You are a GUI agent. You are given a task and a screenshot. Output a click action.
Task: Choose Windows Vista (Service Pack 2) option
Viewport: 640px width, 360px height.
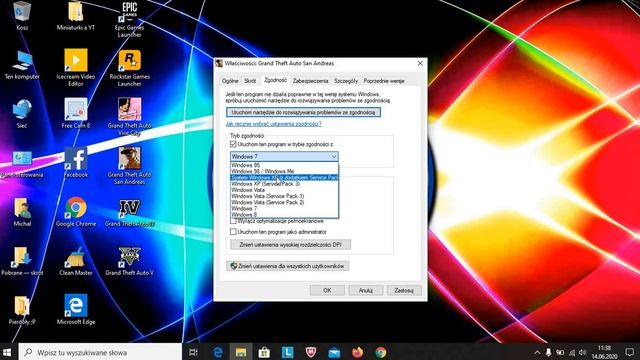click(284, 202)
